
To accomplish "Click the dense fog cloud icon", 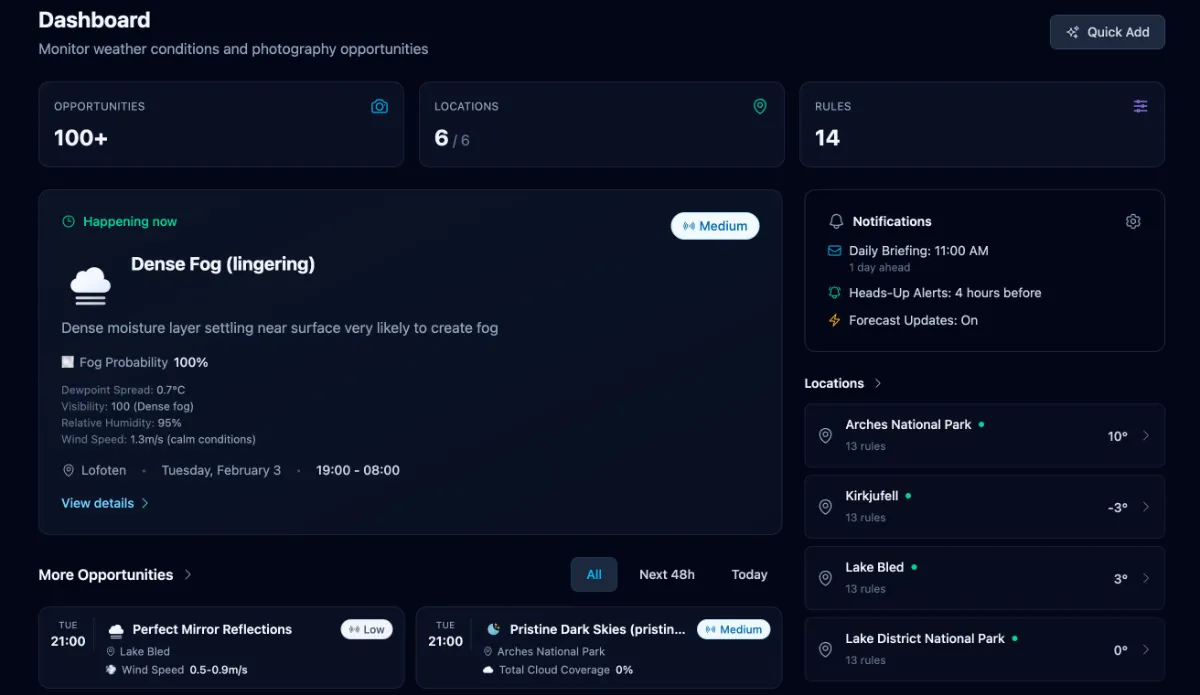I will [x=90, y=285].
